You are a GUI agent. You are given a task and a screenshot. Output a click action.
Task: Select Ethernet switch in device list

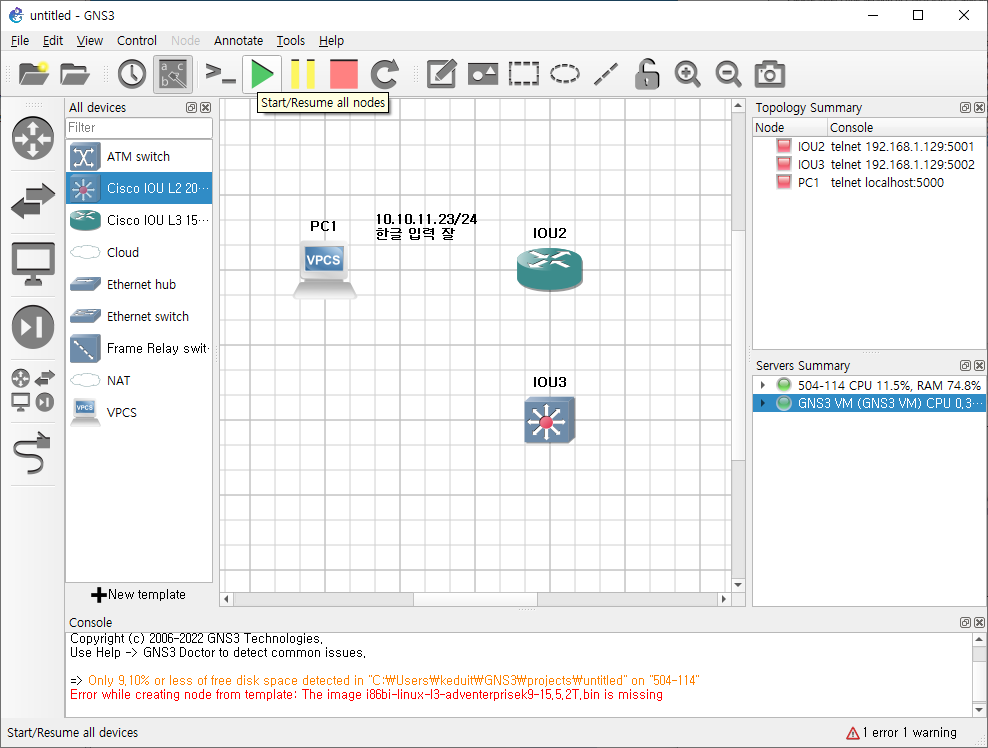coord(139,316)
